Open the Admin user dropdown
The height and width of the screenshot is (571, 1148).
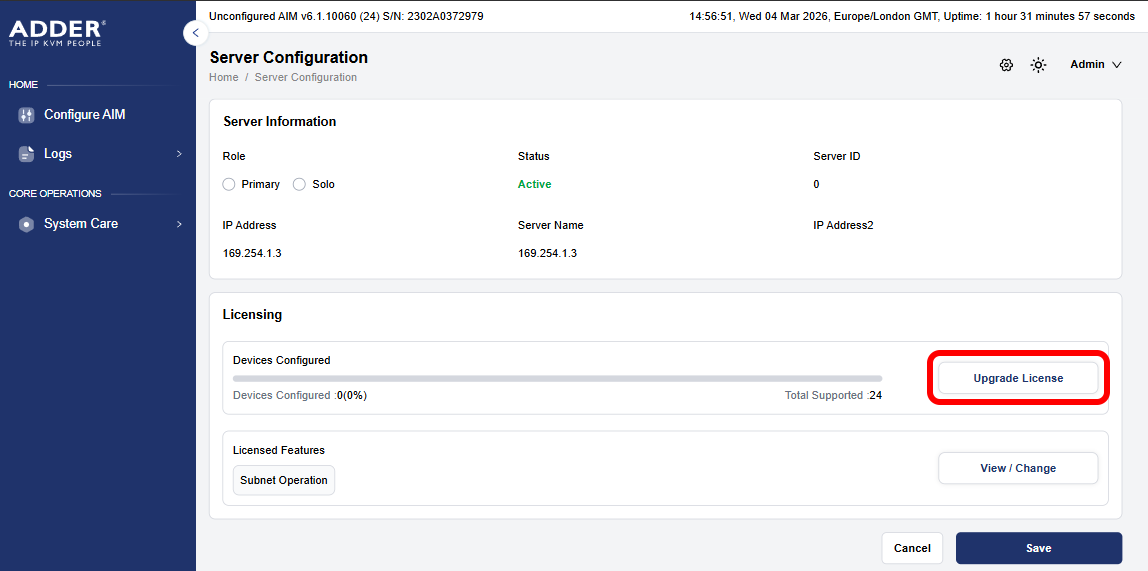pos(1096,64)
